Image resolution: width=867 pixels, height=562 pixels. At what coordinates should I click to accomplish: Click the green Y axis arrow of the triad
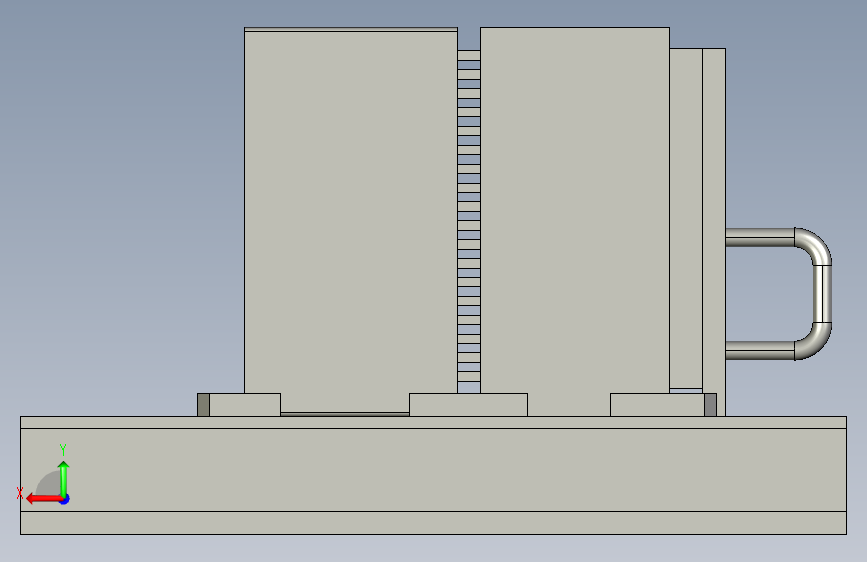[x=64, y=478]
